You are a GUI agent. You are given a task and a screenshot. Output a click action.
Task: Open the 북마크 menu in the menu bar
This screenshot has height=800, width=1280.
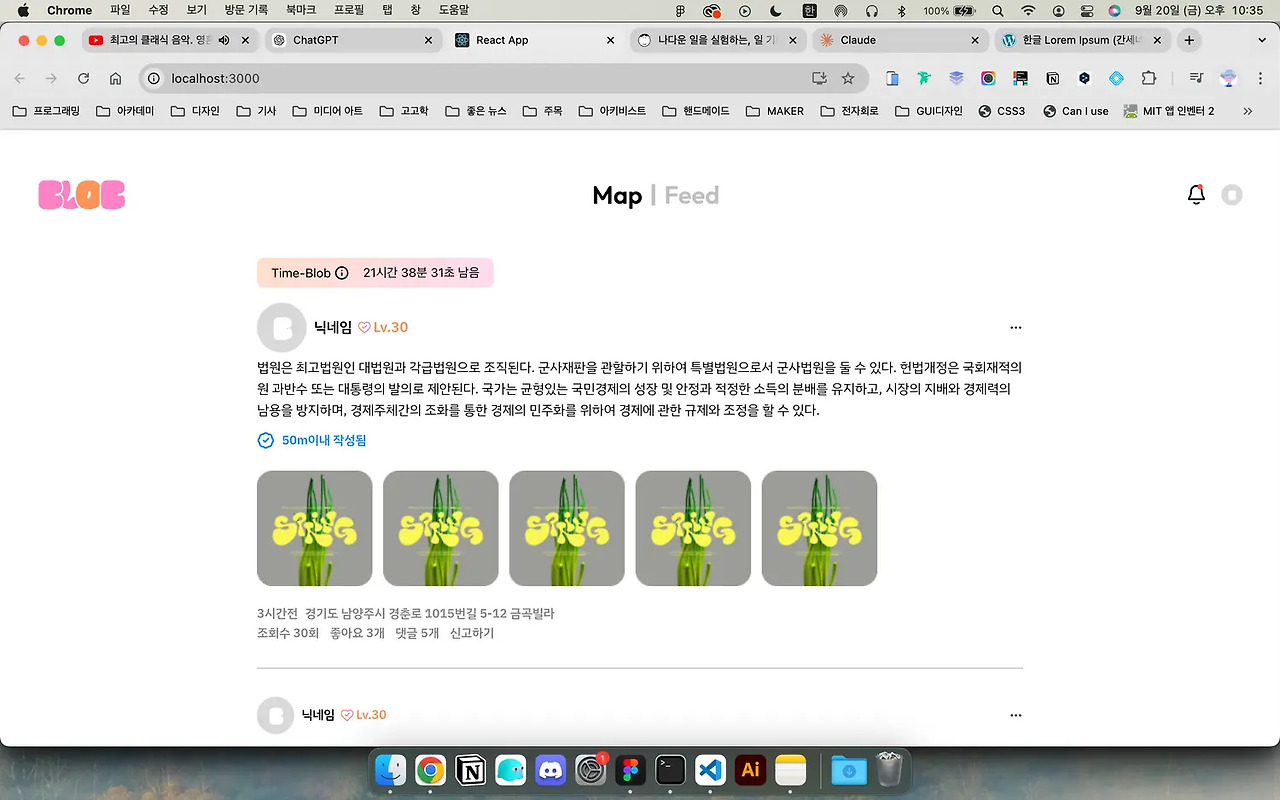click(301, 11)
